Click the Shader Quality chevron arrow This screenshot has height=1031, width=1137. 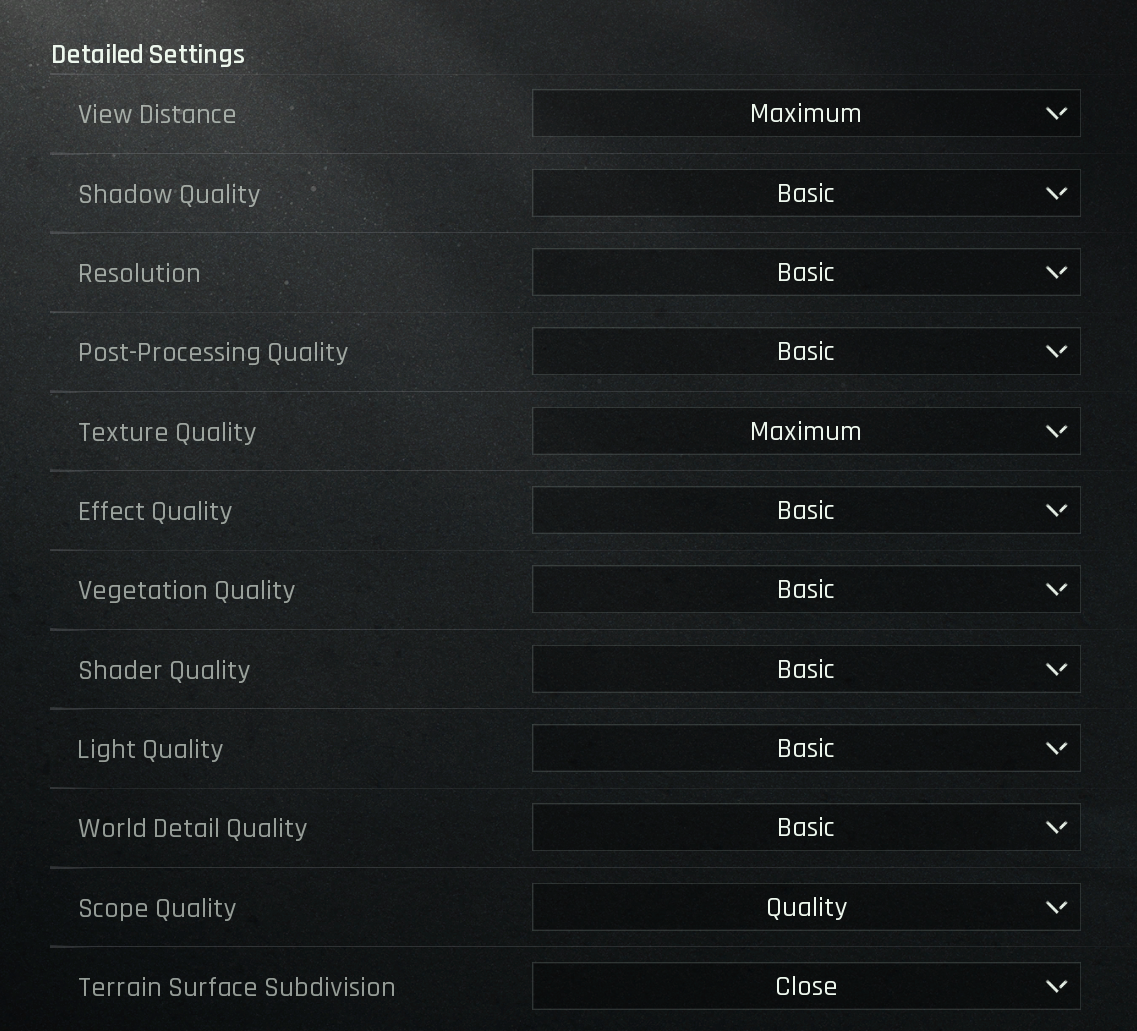tap(1056, 669)
